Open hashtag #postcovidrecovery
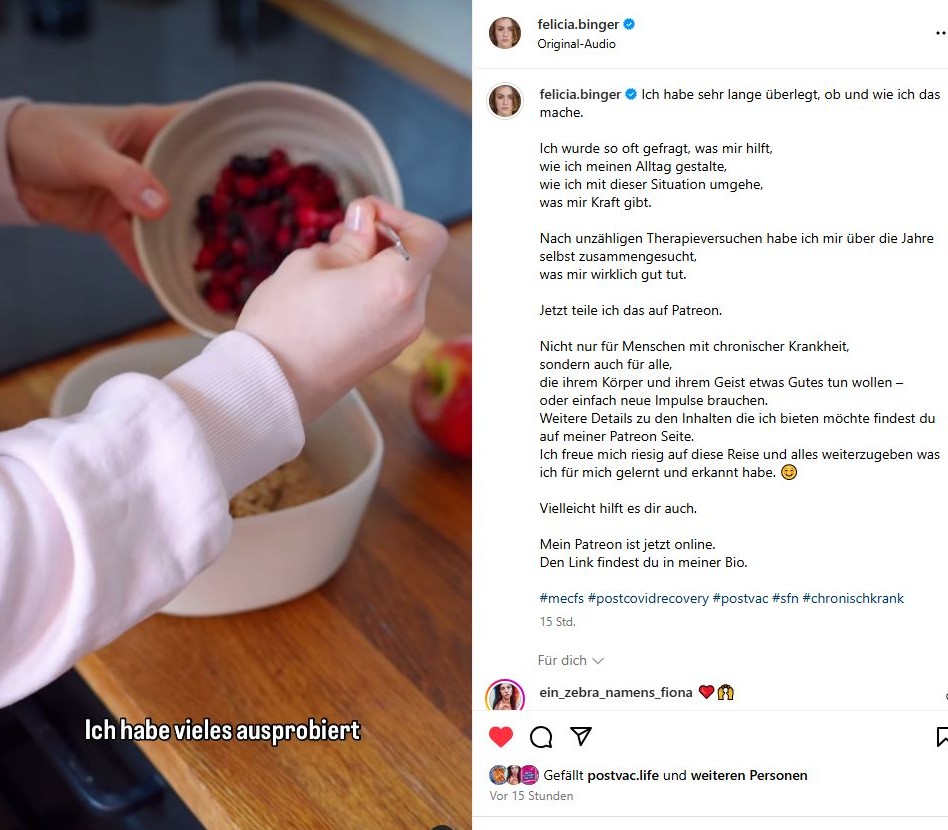 648,598
